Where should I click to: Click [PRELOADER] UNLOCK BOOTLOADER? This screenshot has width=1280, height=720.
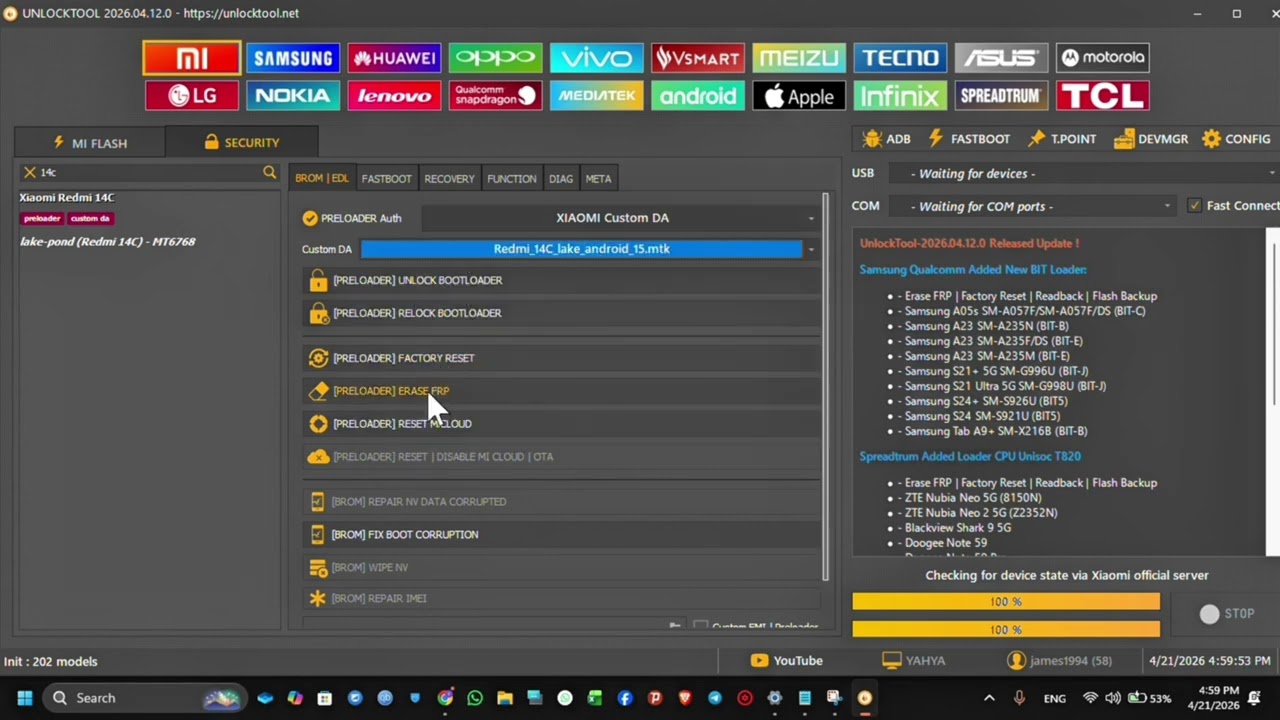(x=561, y=281)
